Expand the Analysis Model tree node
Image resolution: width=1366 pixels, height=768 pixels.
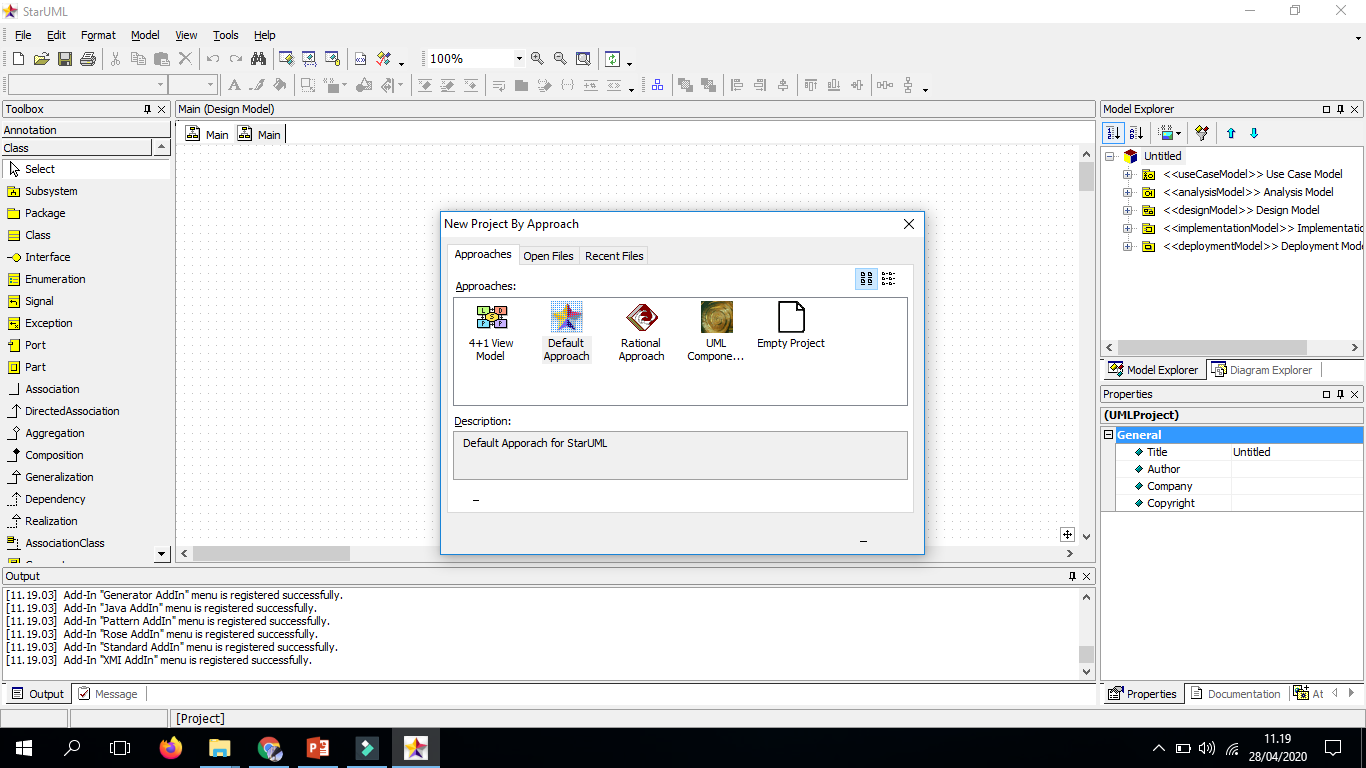(1128, 192)
